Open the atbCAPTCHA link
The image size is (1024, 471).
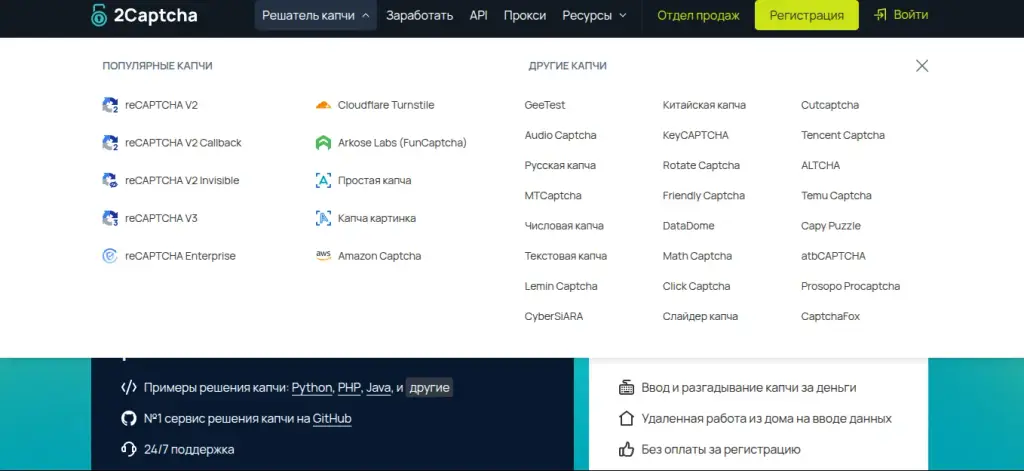[x=833, y=256]
